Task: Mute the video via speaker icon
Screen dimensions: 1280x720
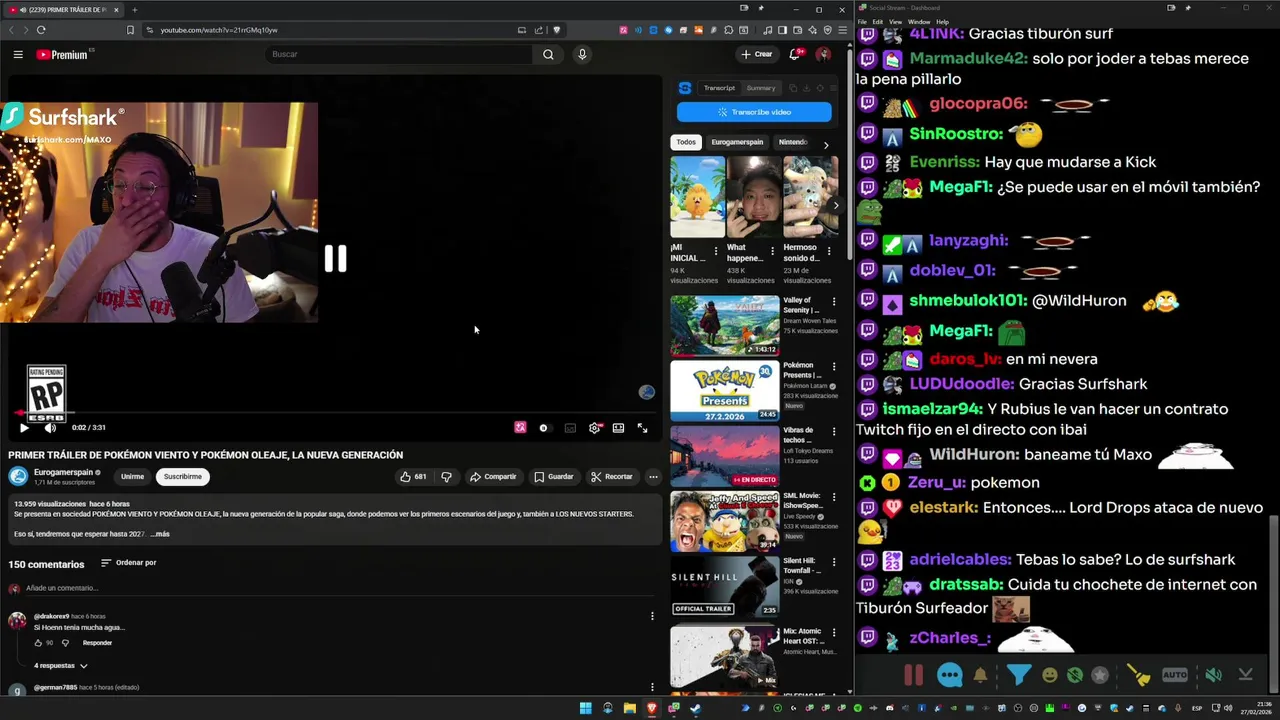Action: tap(50, 428)
